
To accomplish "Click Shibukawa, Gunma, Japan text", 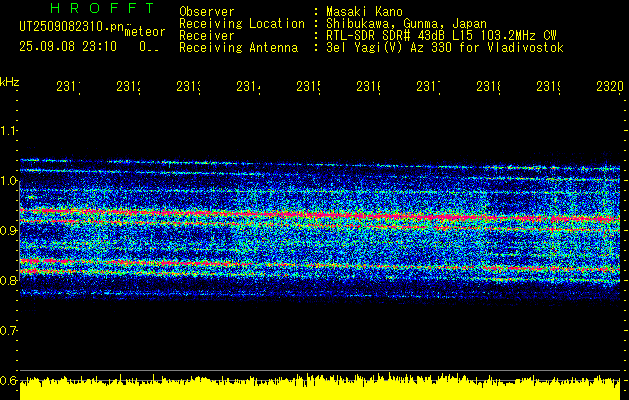I will pos(406,24).
